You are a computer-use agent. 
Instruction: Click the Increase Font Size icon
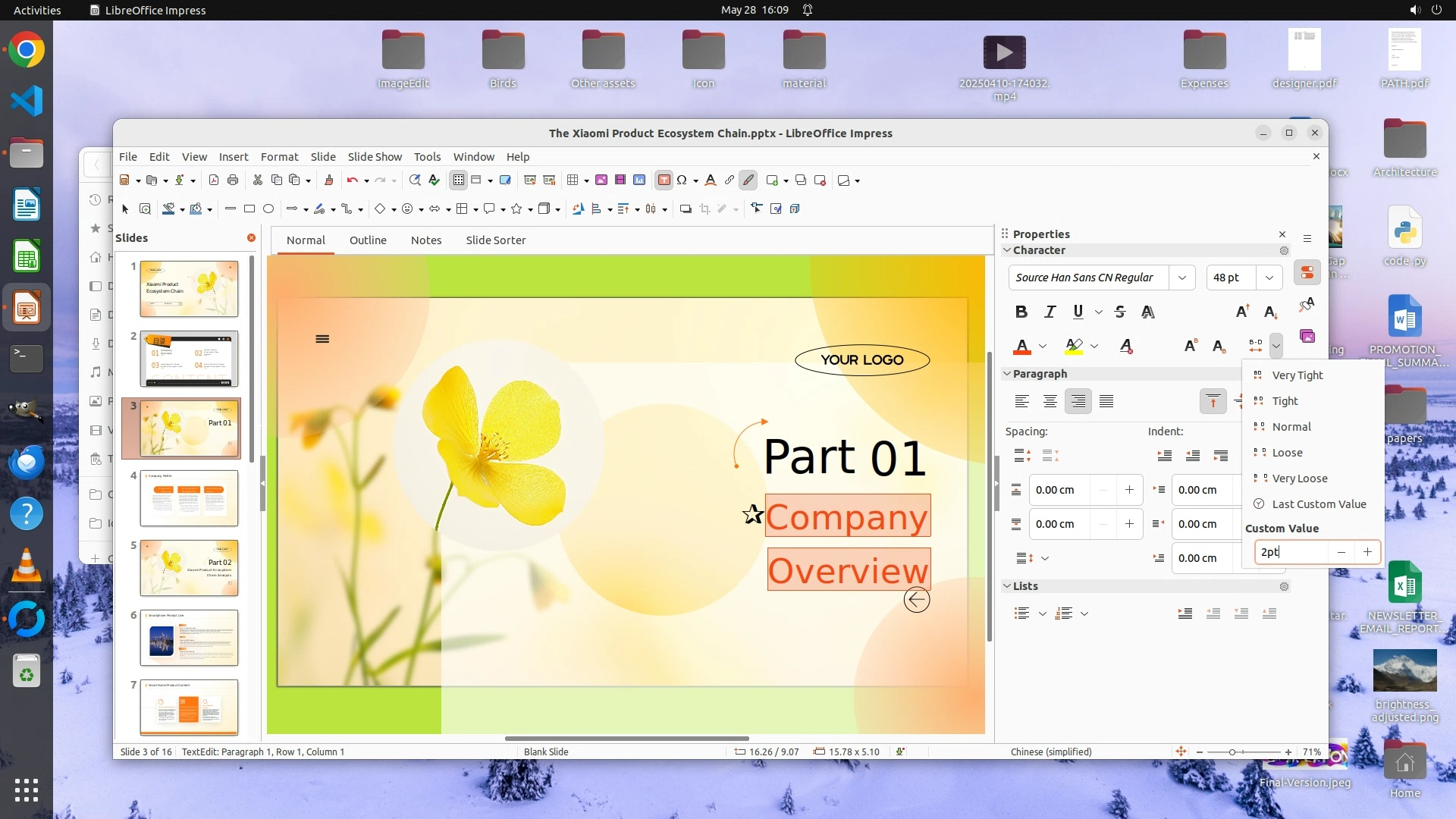click(1242, 312)
